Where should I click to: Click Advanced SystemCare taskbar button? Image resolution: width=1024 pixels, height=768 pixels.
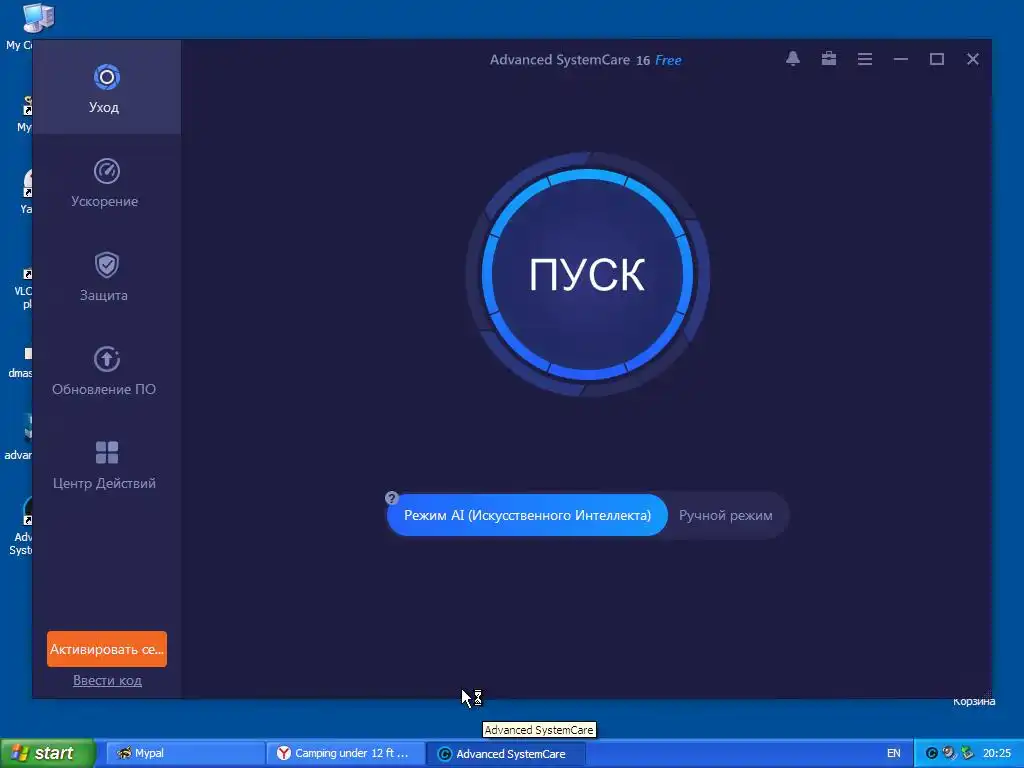pyautogui.click(x=506, y=754)
